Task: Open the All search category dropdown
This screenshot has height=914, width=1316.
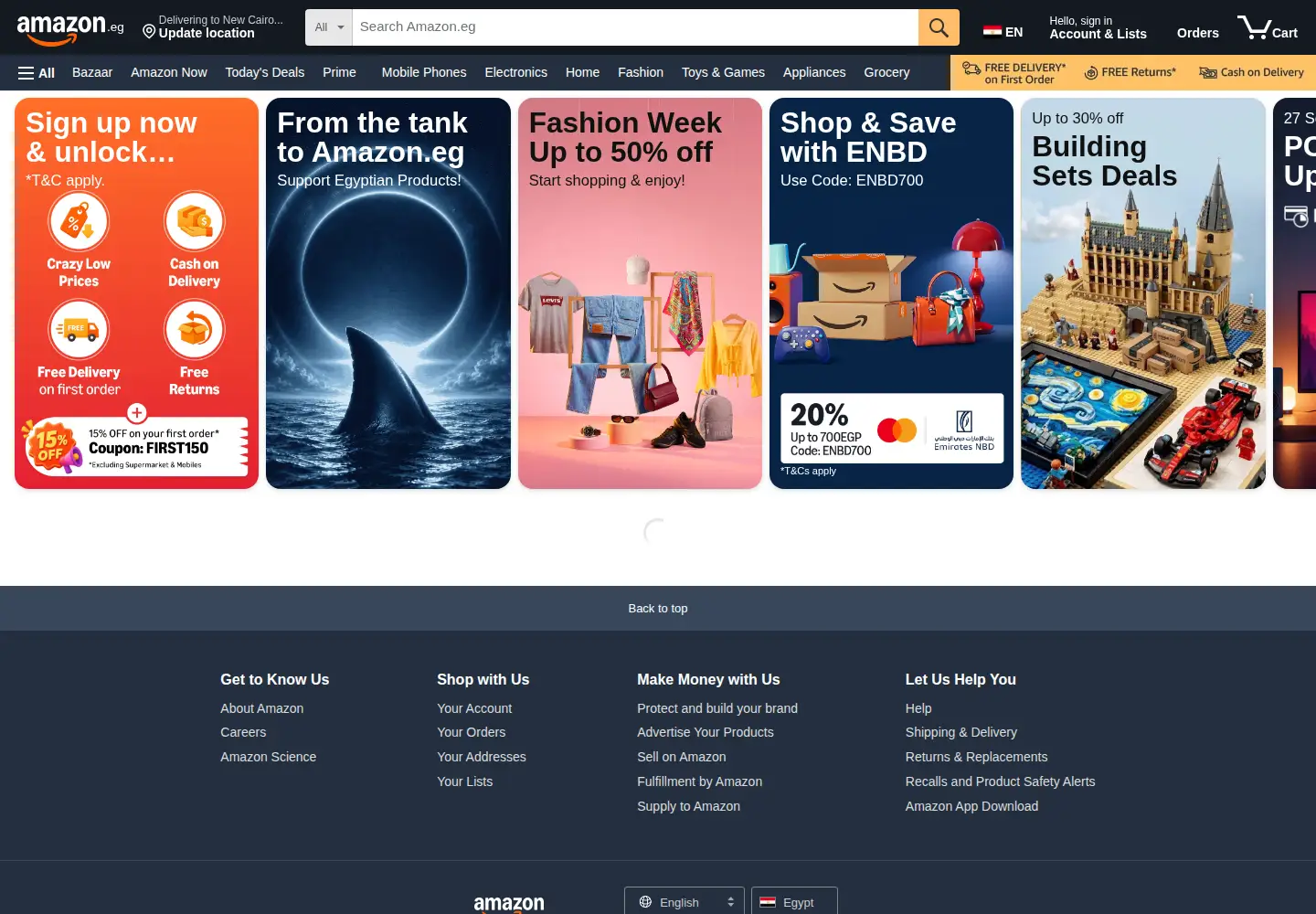Action: (329, 27)
